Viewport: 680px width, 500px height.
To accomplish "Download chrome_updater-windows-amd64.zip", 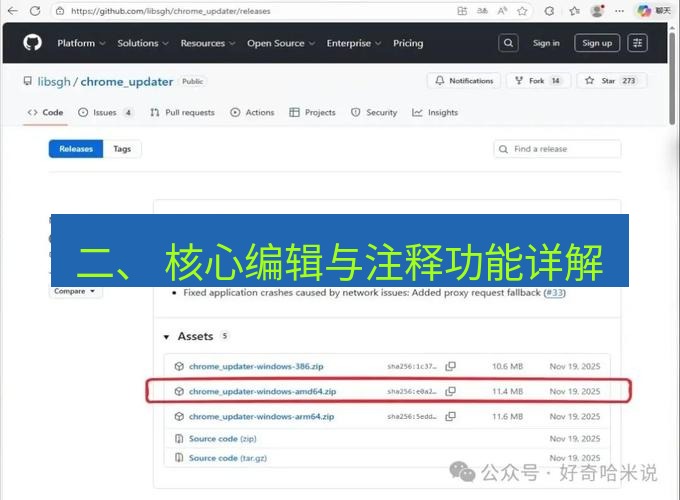I will tap(262, 391).
